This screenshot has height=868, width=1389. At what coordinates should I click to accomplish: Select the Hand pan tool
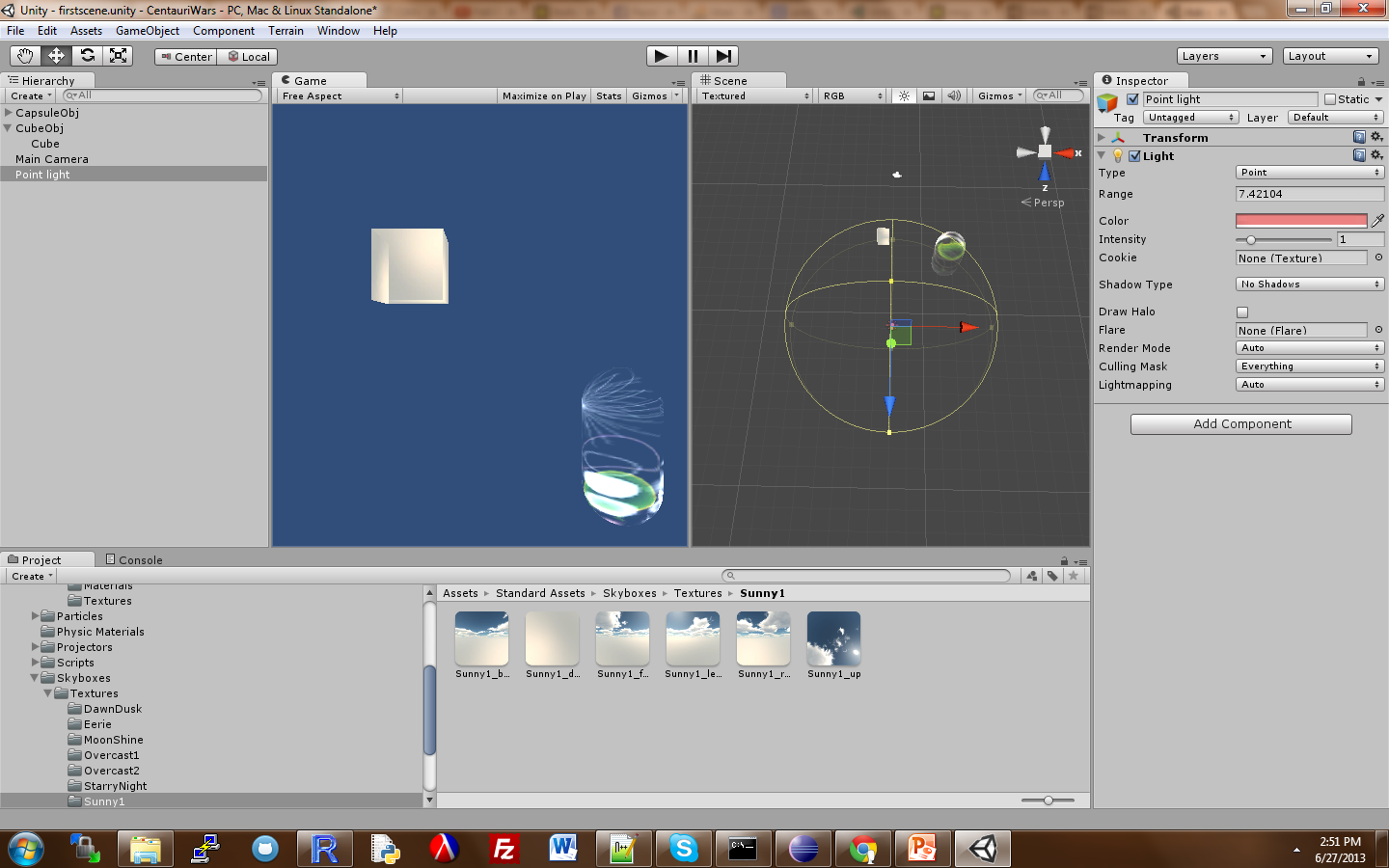(25, 55)
